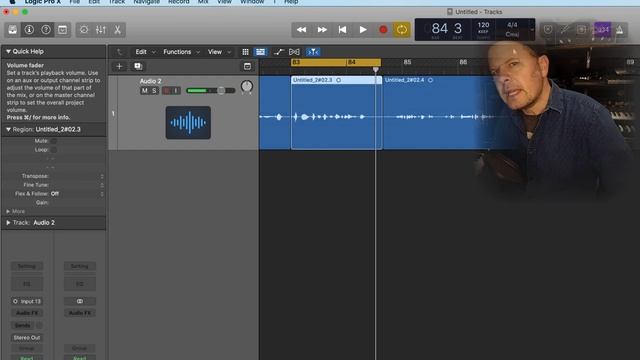Toggle the yellow Cycle mode button
Image resolution: width=640 pixels, height=360 pixels.
pos(402,30)
